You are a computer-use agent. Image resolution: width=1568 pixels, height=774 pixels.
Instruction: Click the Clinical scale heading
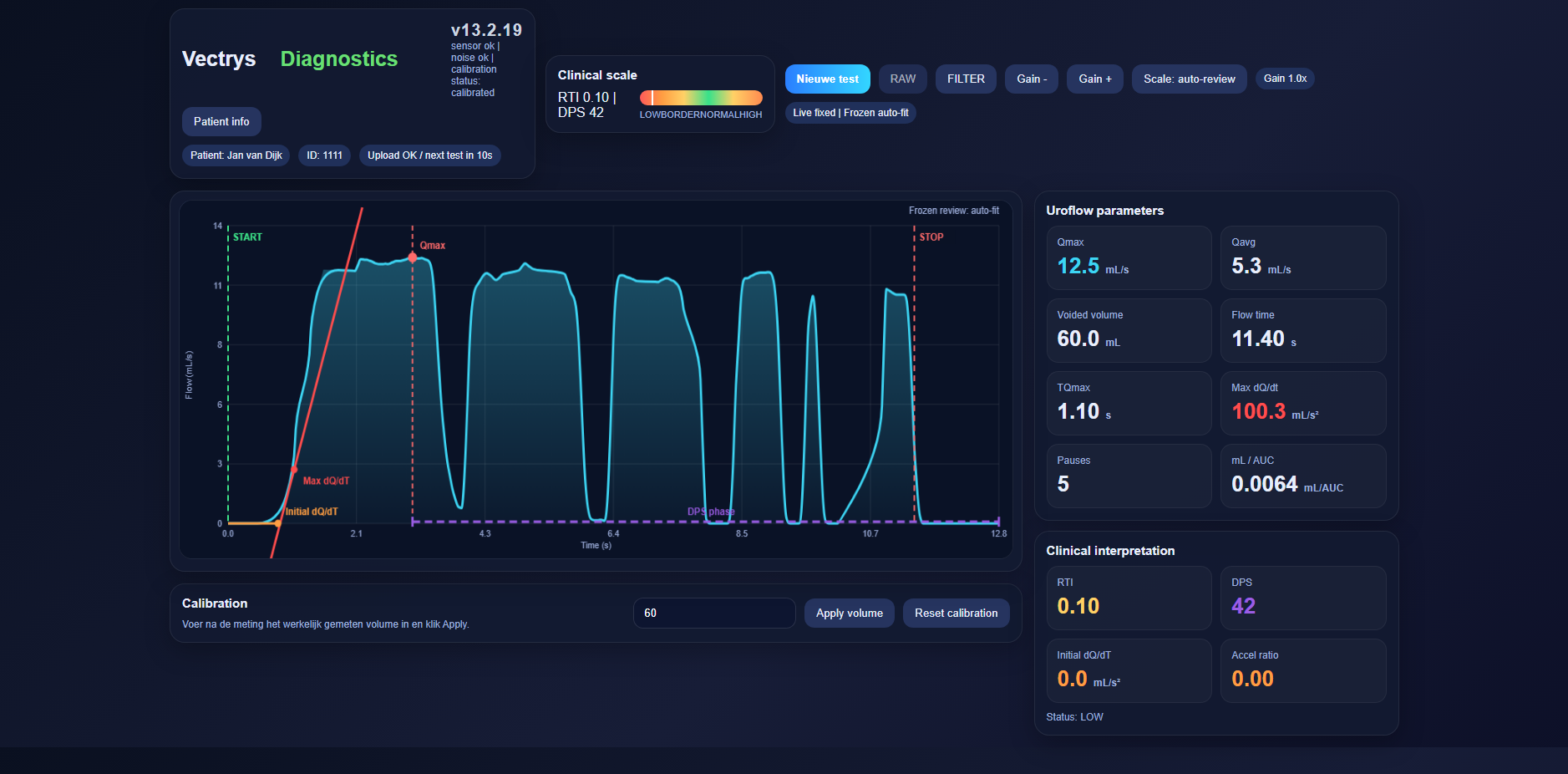click(597, 75)
